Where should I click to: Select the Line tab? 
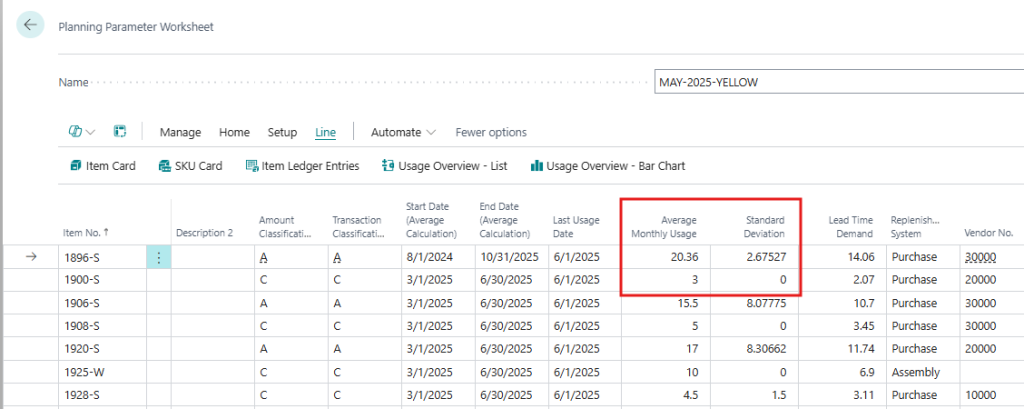tap(325, 132)
